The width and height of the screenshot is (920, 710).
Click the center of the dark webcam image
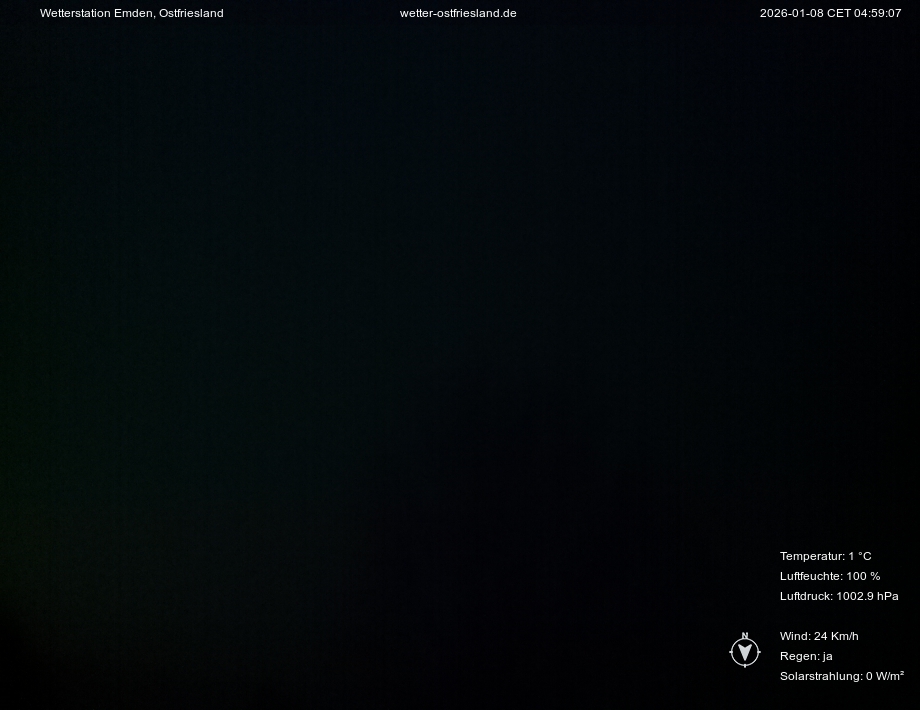(x=460, y=355)
